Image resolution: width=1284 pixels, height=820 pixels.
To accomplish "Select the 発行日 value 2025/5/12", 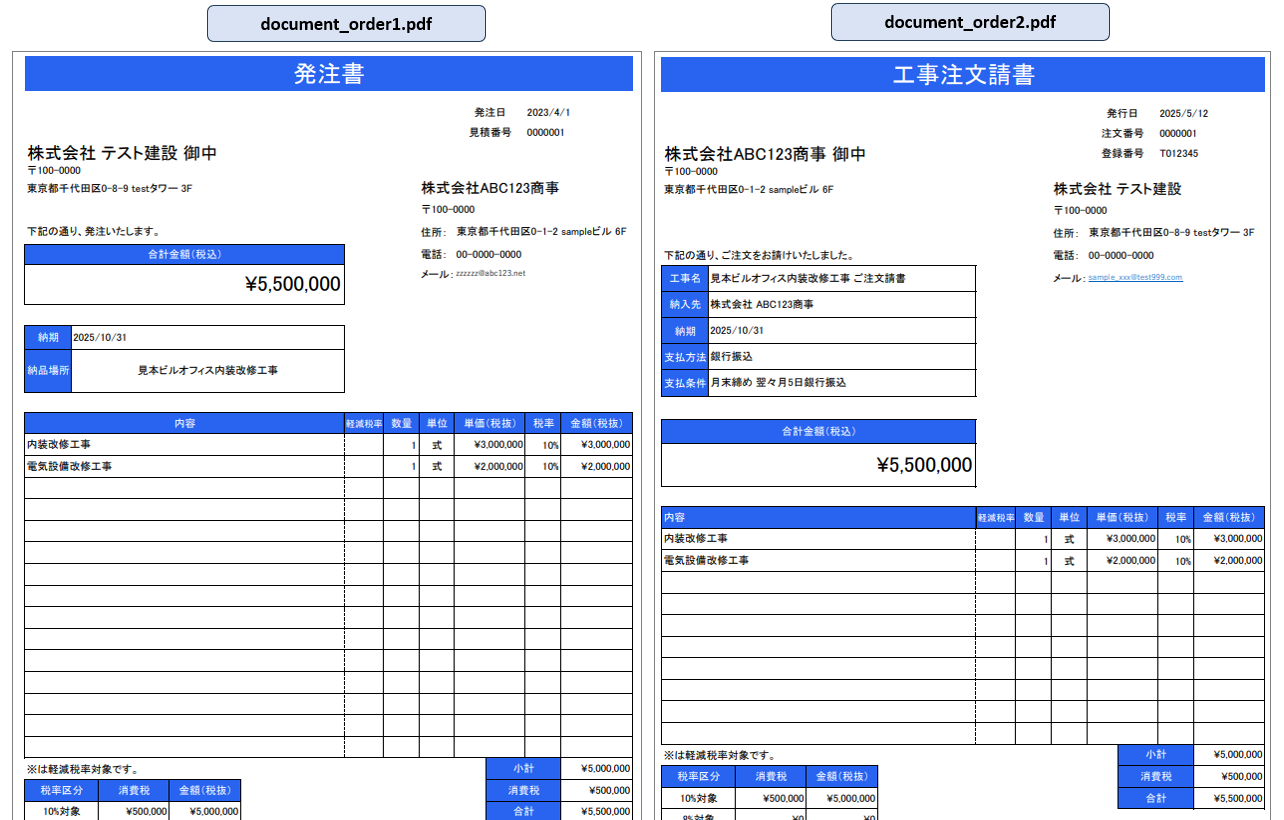I will point(1184,114).
